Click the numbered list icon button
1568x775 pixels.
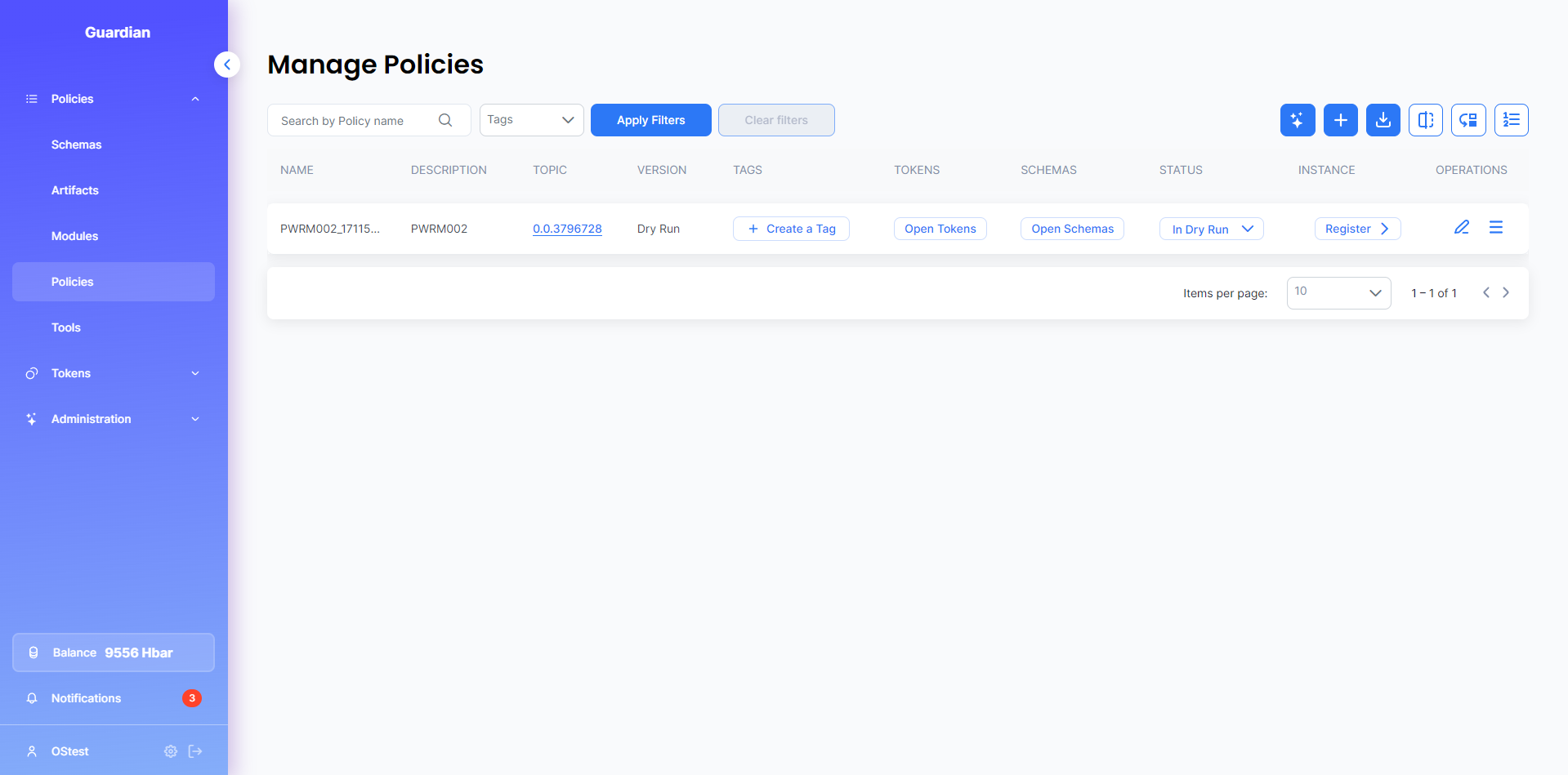pos(1511,120)
